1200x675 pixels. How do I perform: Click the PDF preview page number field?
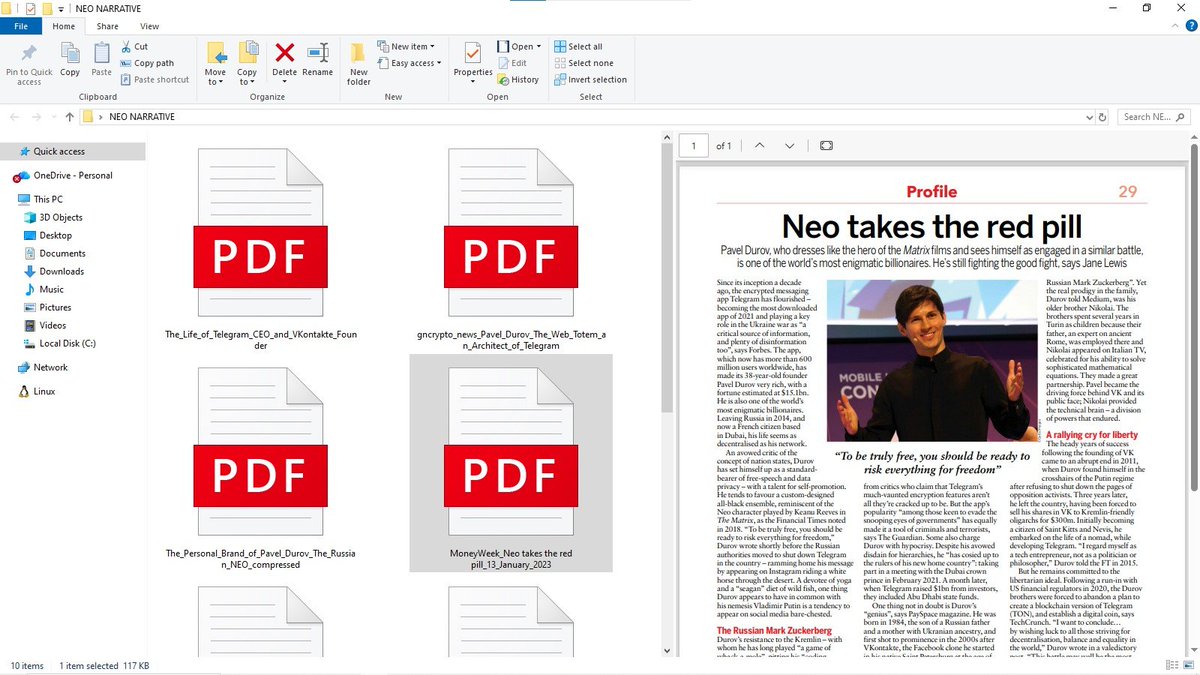click(x=693, y=145)
